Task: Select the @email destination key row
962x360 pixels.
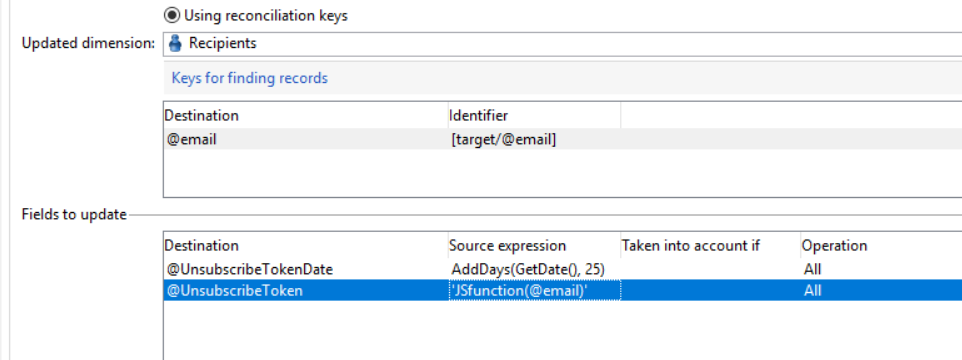Action: click(x=562, y=139)
